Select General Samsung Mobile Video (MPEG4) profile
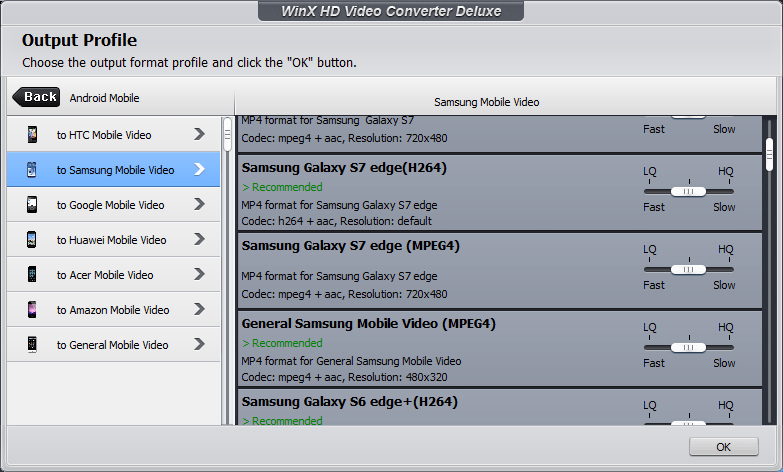783x472 pixels. pos(500,348)
